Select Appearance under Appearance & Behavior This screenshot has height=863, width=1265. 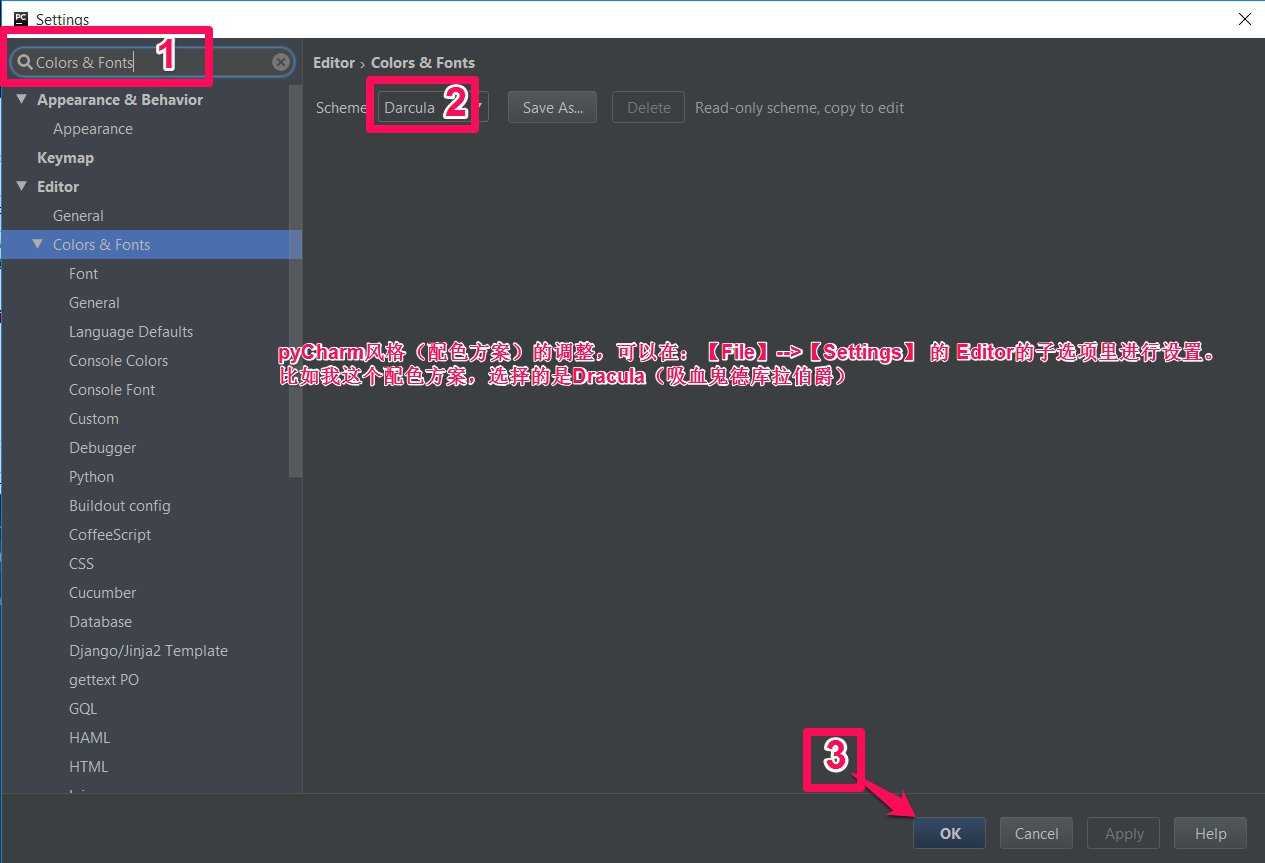point(93,129)
